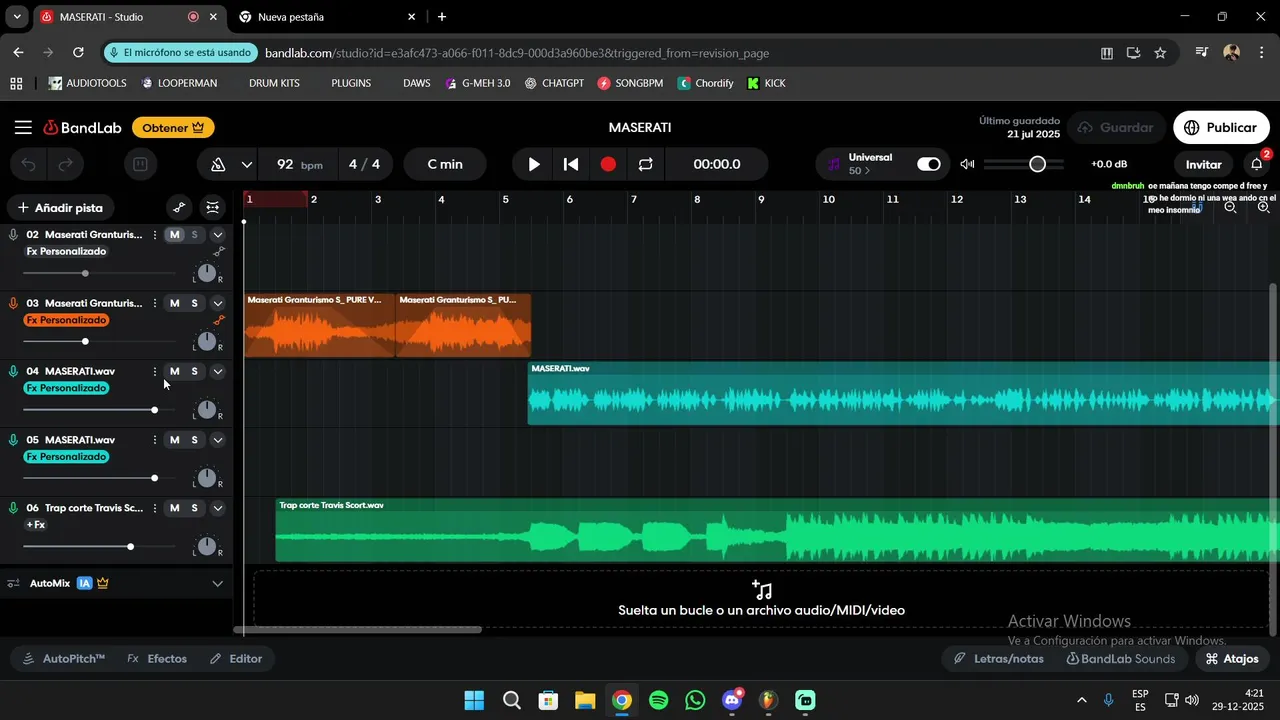Start recording with the red button
The height and width of the screenshot is (720, 1280).
click(608, 165)
